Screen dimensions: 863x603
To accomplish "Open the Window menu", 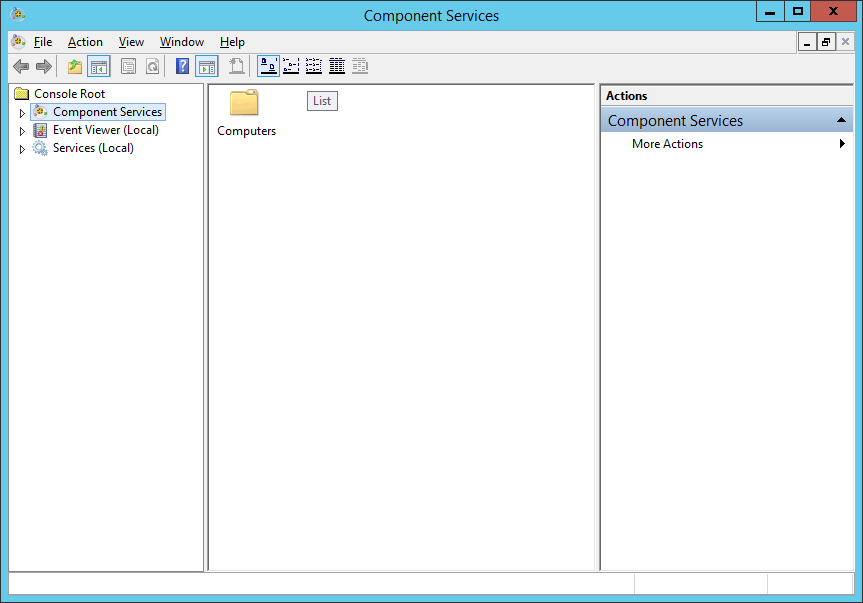I will point(181,42).
